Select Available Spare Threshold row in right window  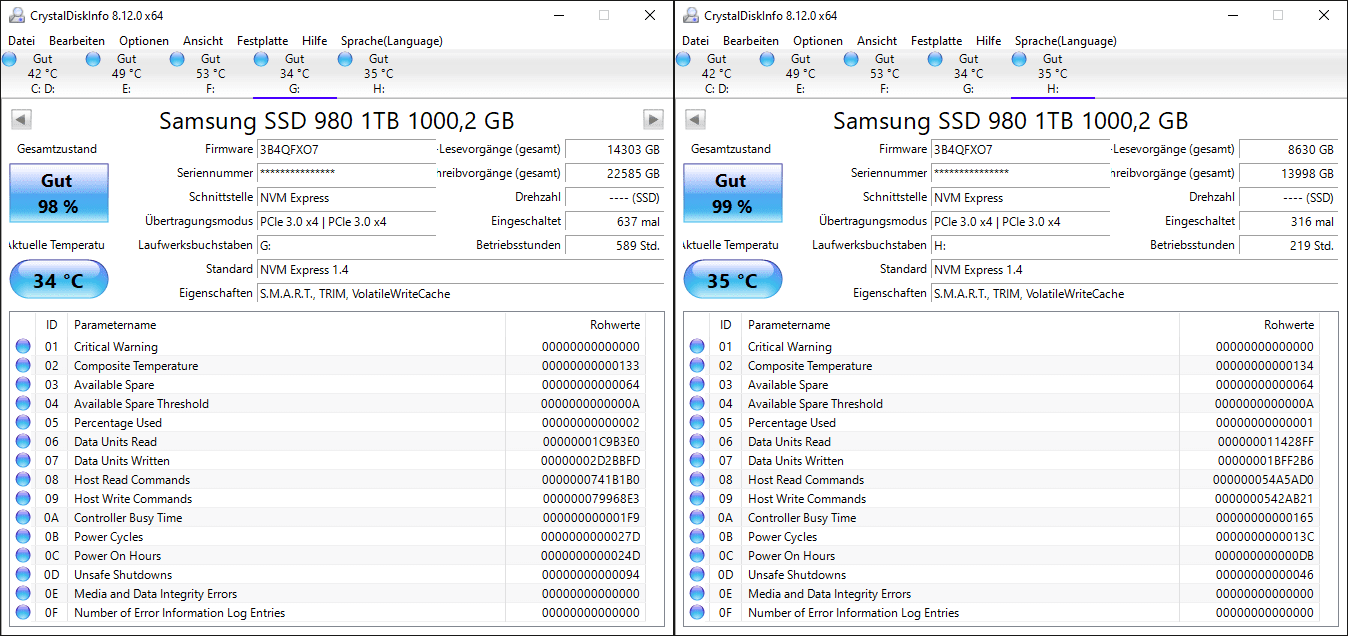pos(1003,404)
